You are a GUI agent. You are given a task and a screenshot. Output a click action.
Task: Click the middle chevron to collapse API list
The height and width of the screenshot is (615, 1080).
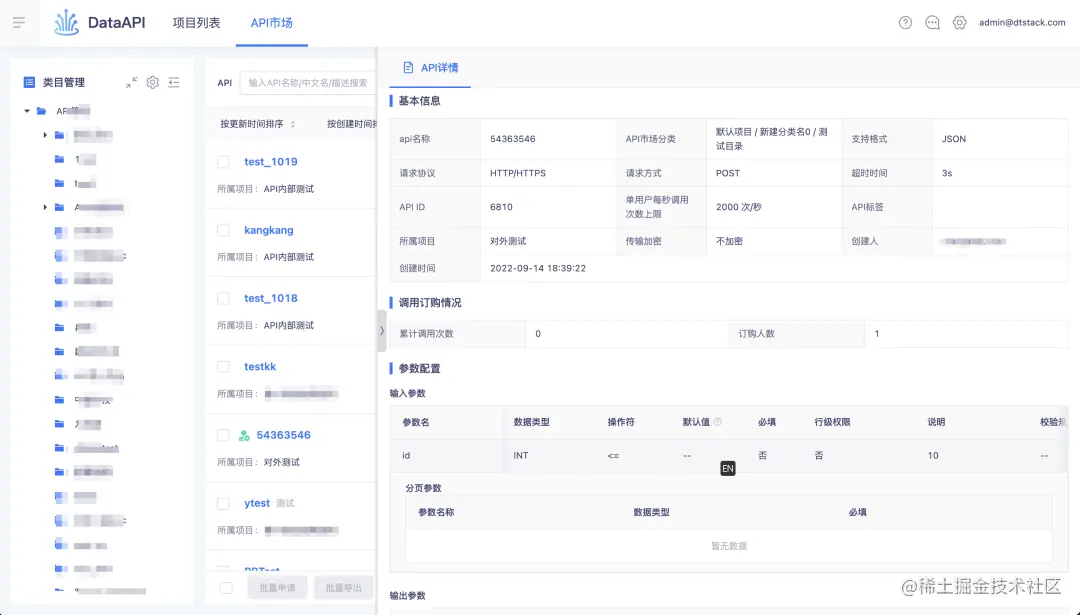381,331
